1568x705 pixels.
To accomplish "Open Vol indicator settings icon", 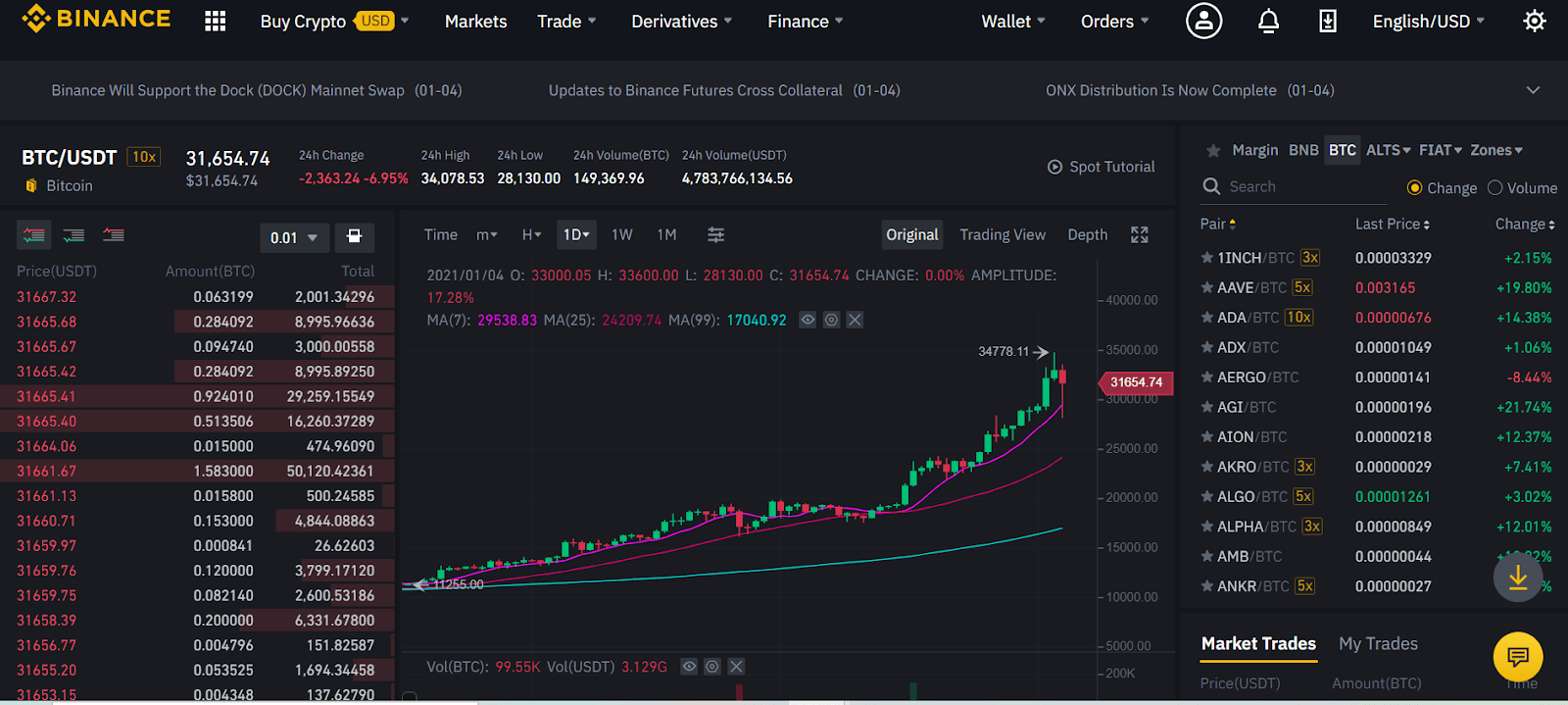I will point(712,667).
